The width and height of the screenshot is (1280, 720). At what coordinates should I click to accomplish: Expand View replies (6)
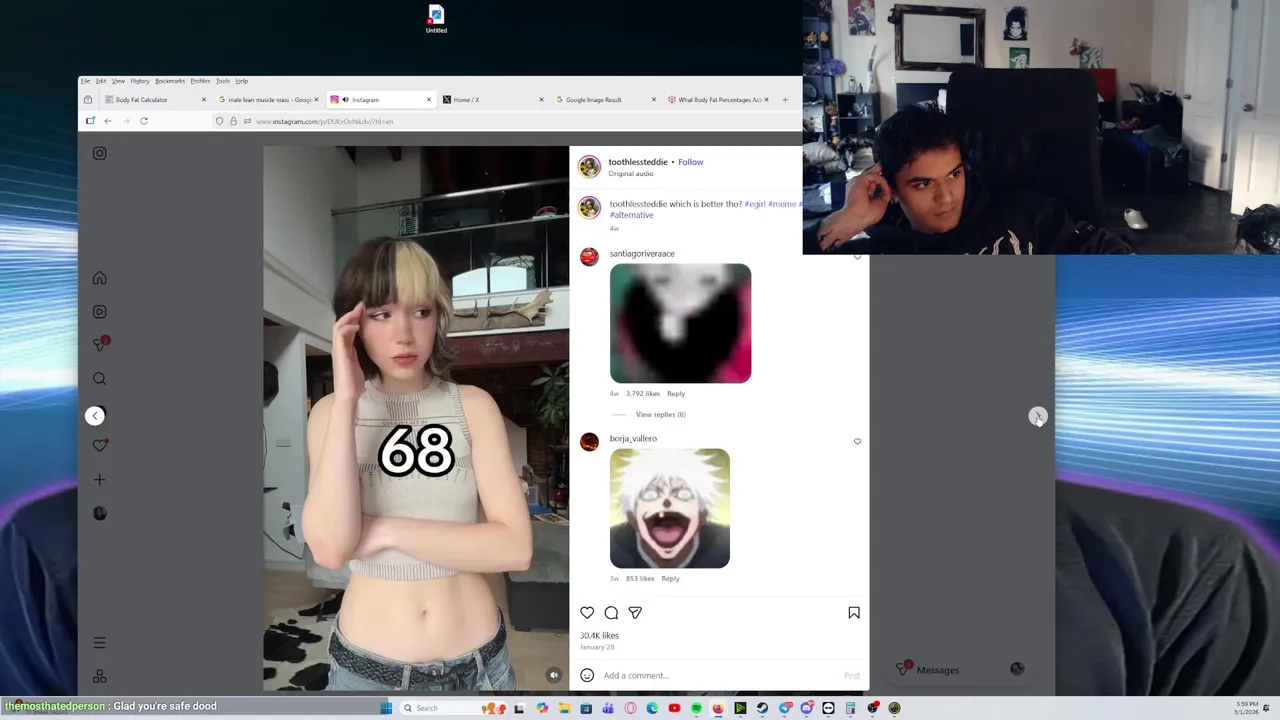point(660,414)
